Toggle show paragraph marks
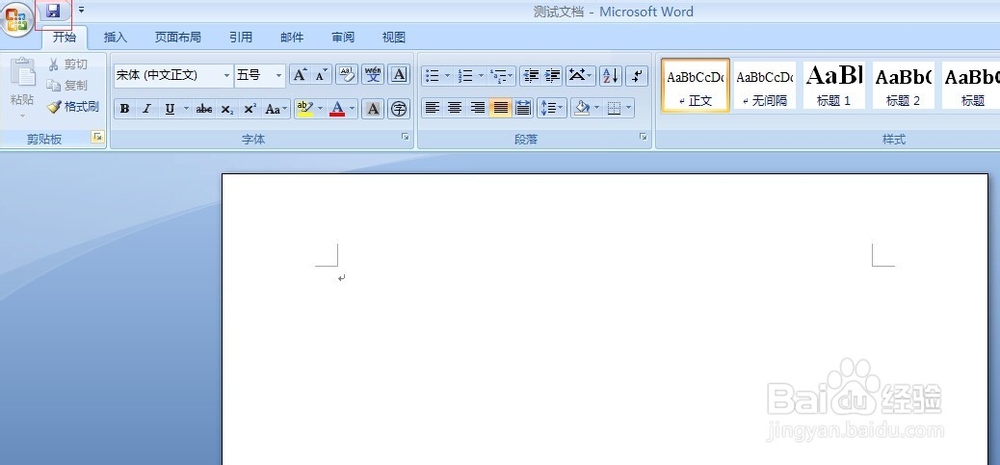 [636, 77]
